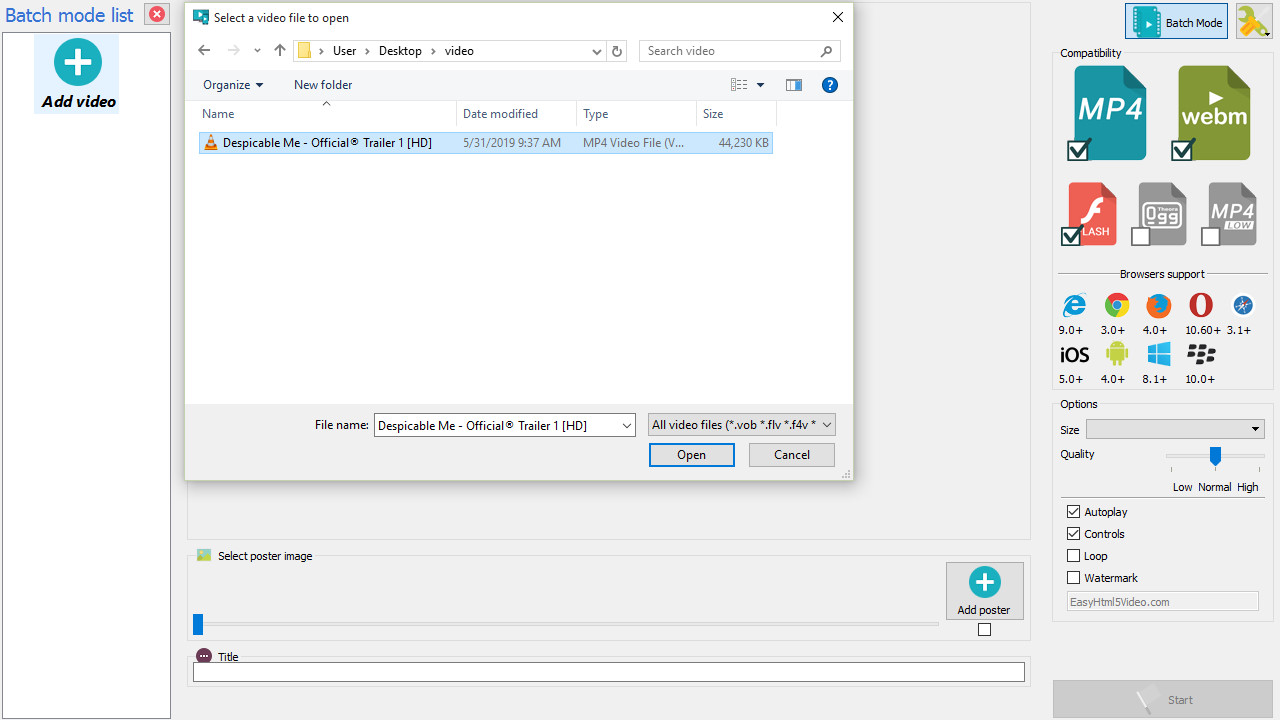Click New folder in dialog toolbar
Image resolution: width=1280 pixels, height=720 pixels.
click(x=323, y=85)
